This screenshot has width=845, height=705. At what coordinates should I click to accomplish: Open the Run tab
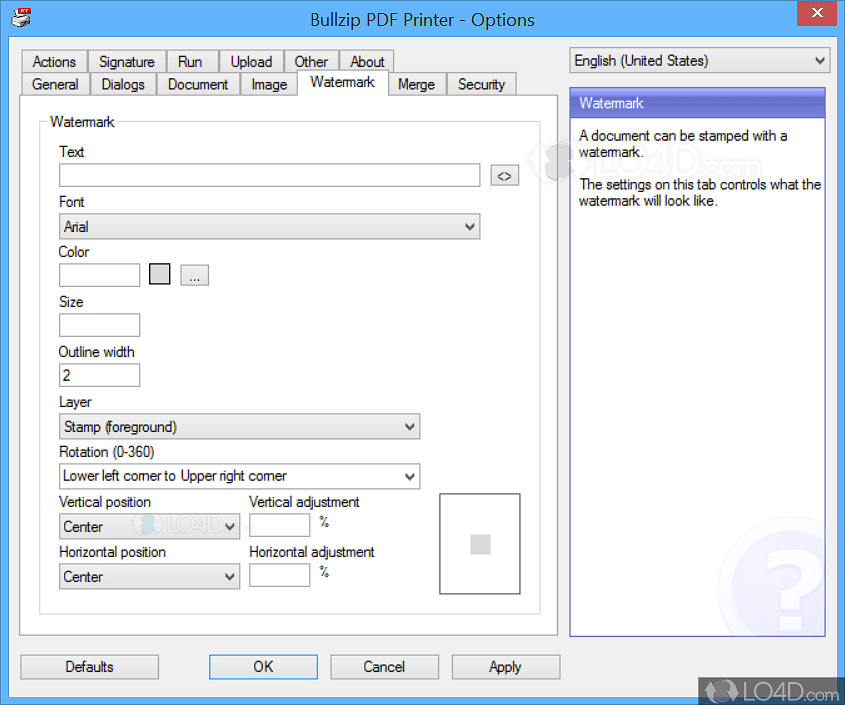190,61
